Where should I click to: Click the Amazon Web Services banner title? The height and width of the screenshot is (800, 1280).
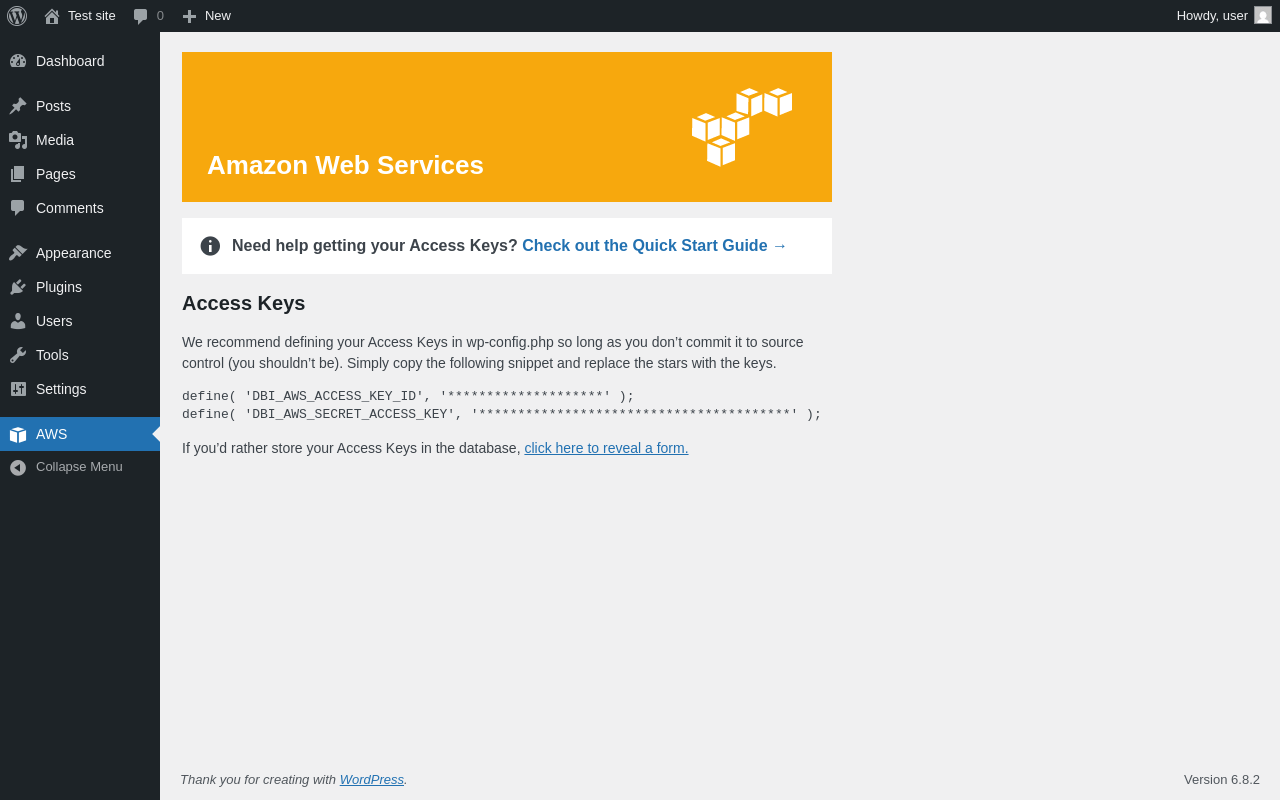click(345, 165)
